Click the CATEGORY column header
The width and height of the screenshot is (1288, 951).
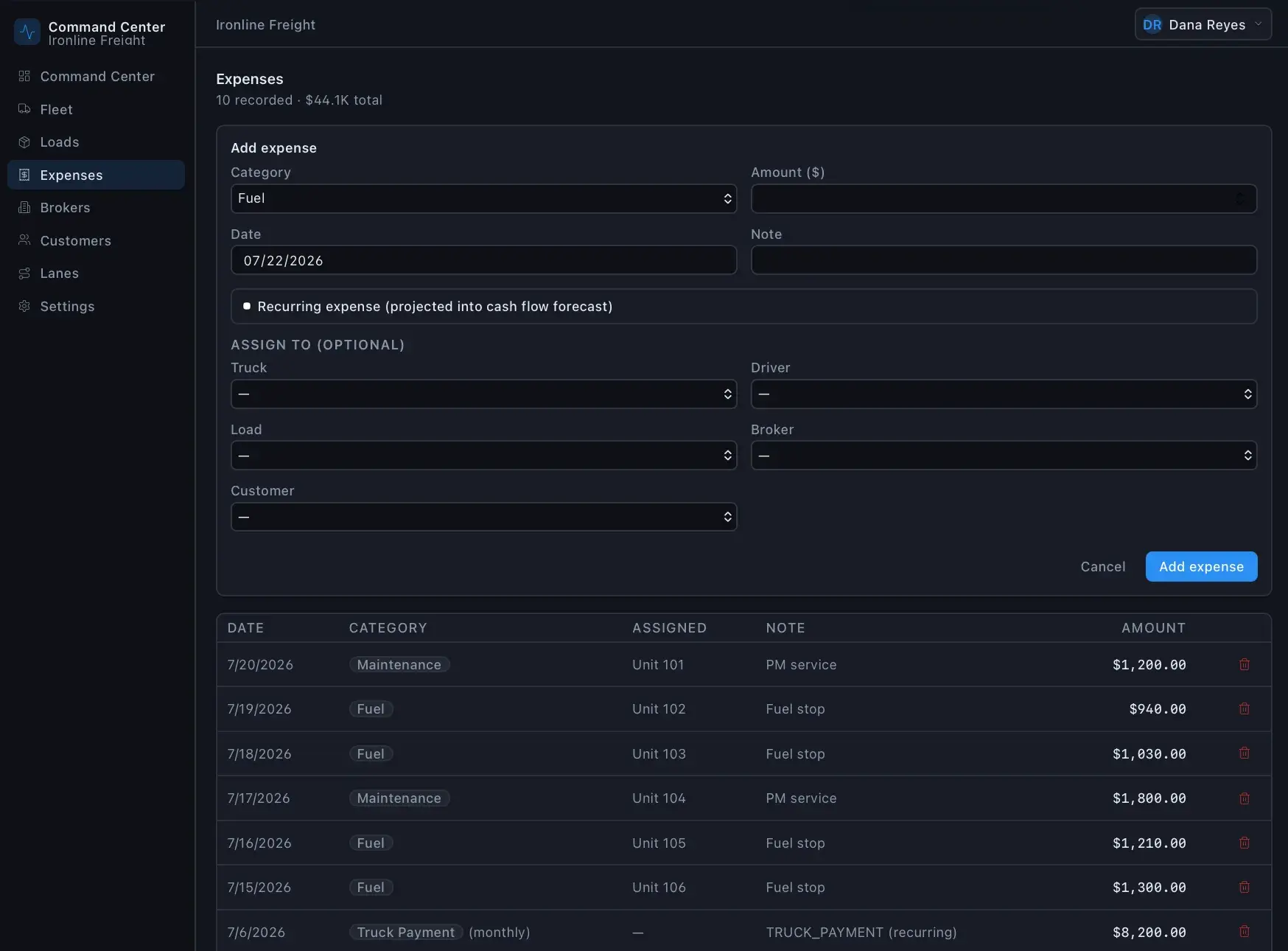click(x=388, y=627)
